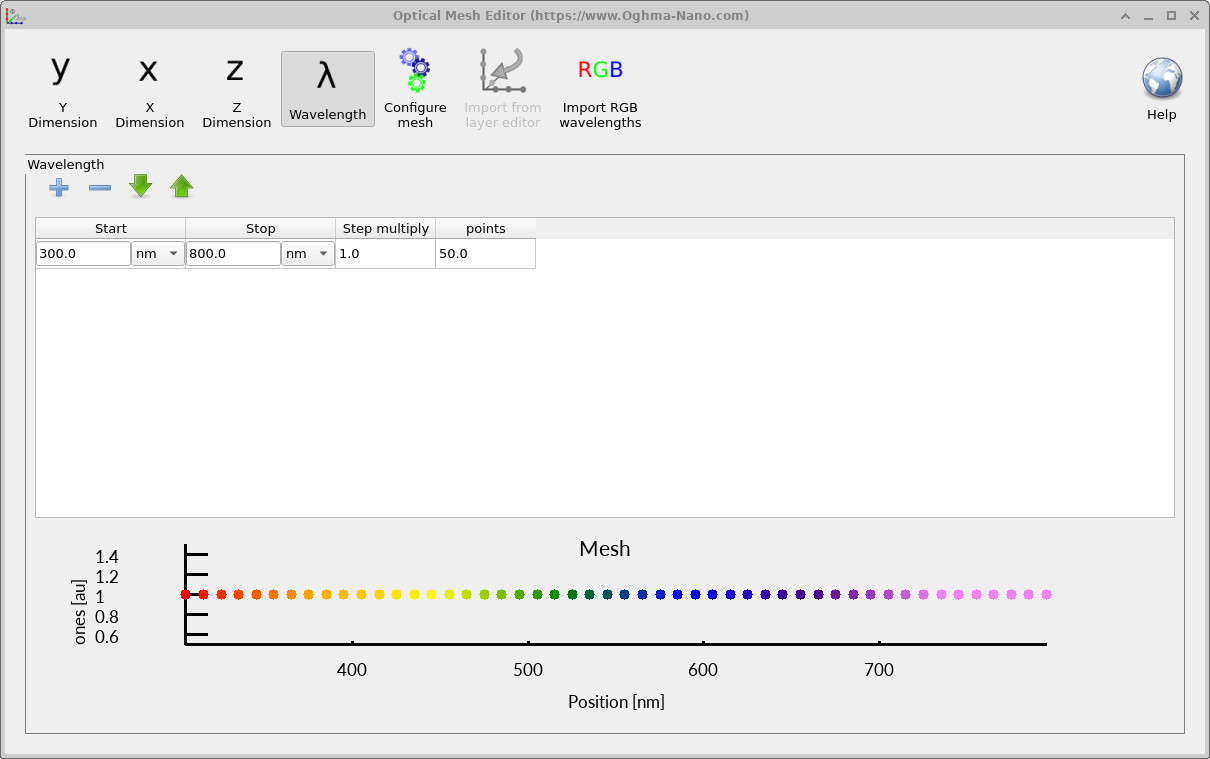
Task: Move the mesh segment down
Action: tap(140, 186)
